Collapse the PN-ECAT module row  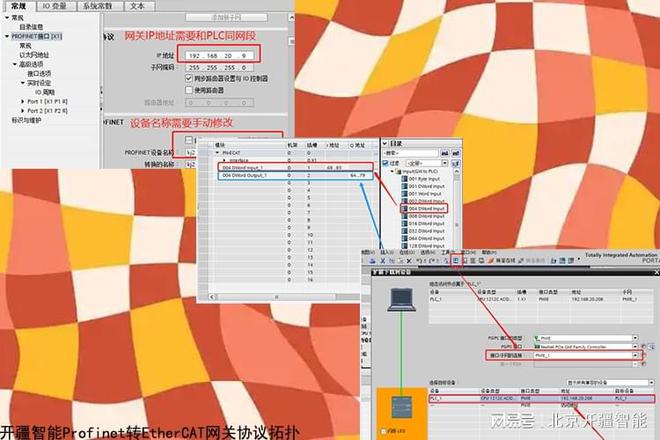click(218, 153)
